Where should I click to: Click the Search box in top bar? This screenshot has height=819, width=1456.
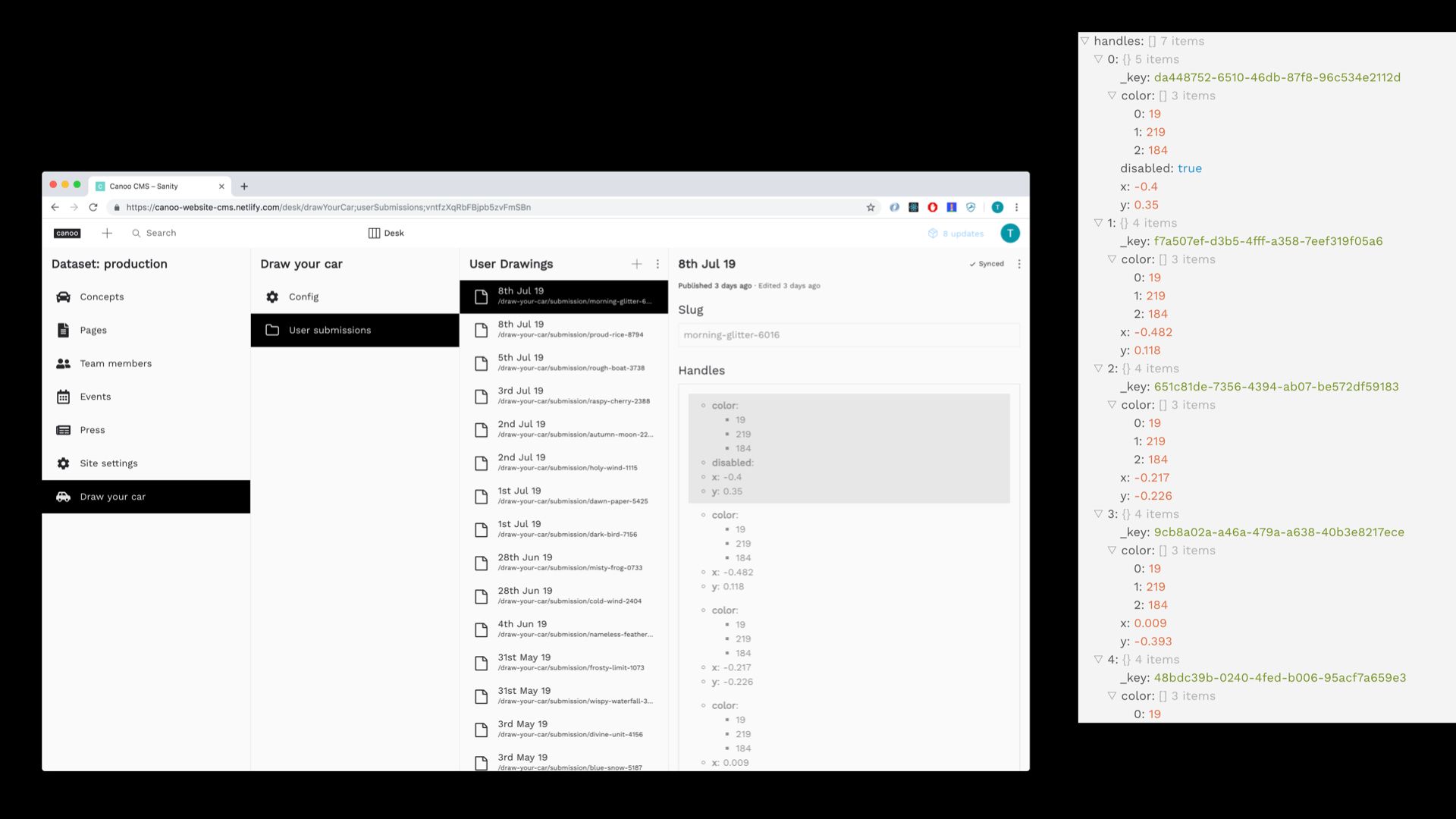[161, 233]
